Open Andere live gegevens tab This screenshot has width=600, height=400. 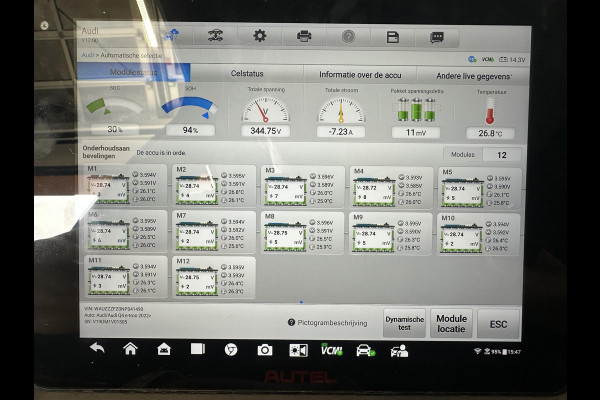[x=473, y=76]
